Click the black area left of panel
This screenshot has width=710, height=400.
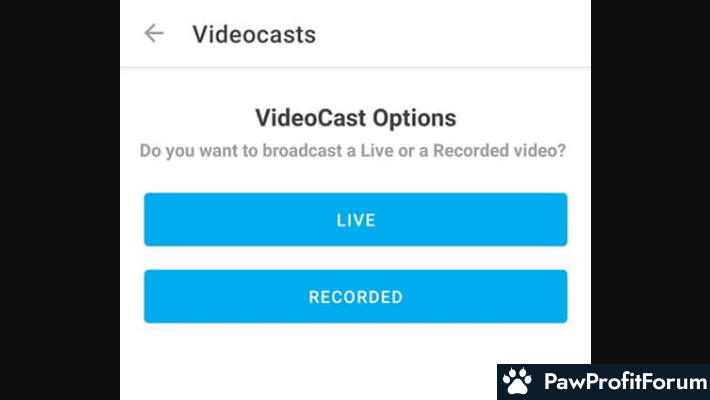(60, 200)
